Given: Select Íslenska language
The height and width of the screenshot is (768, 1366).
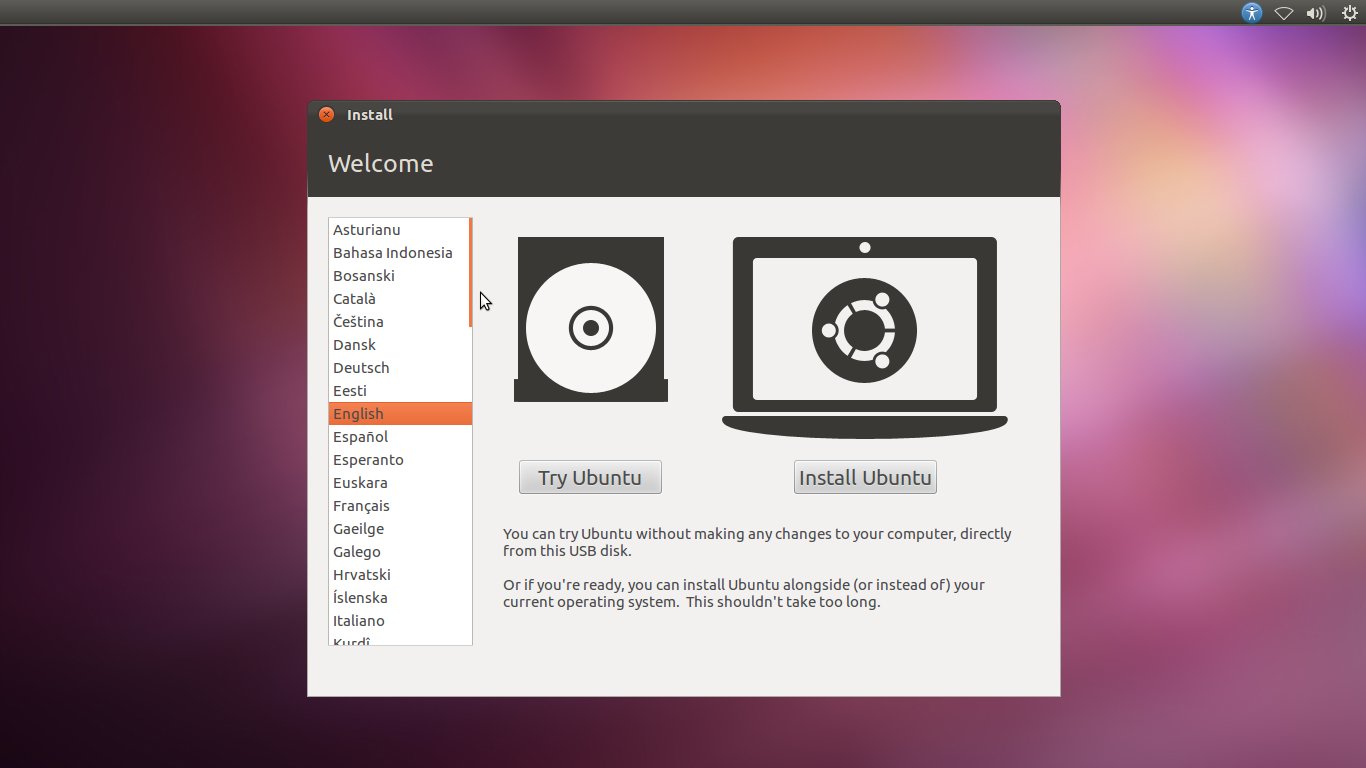Looking at the screenshot, I should tap(400, 598).
